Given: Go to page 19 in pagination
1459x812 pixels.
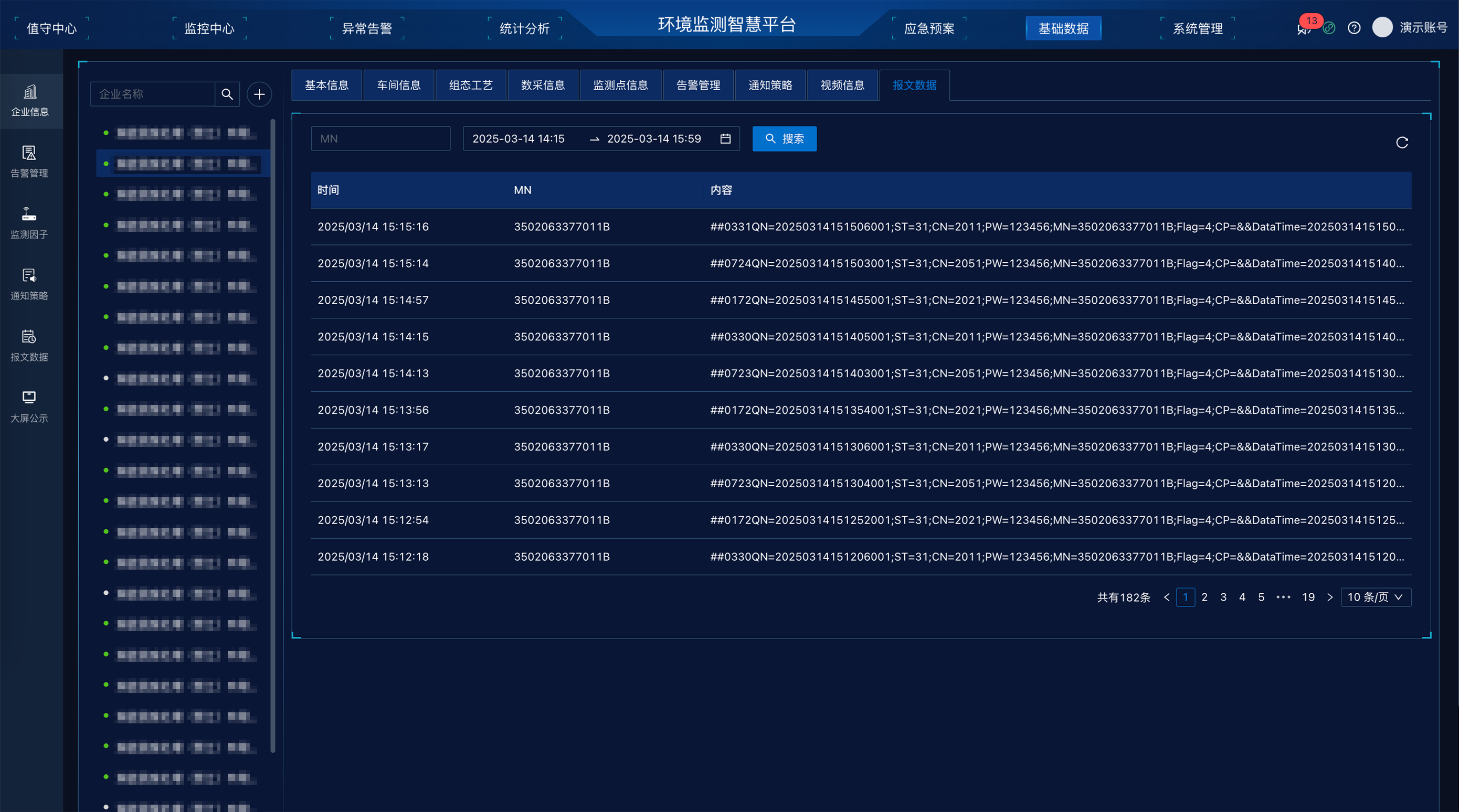Looking at the screenshot, I should (1308, 597).
